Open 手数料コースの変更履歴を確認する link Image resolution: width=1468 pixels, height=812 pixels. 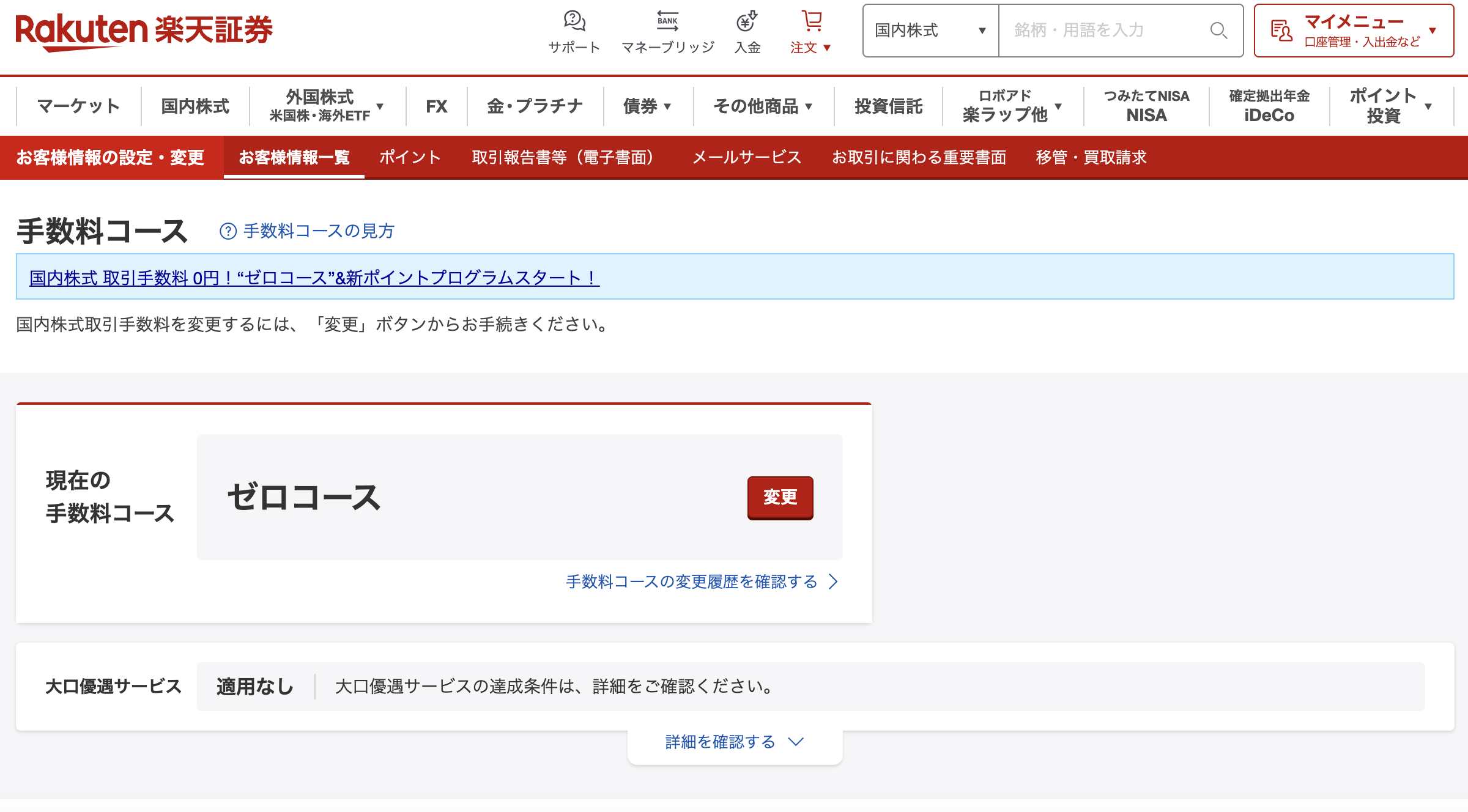[x=702, y=581]
